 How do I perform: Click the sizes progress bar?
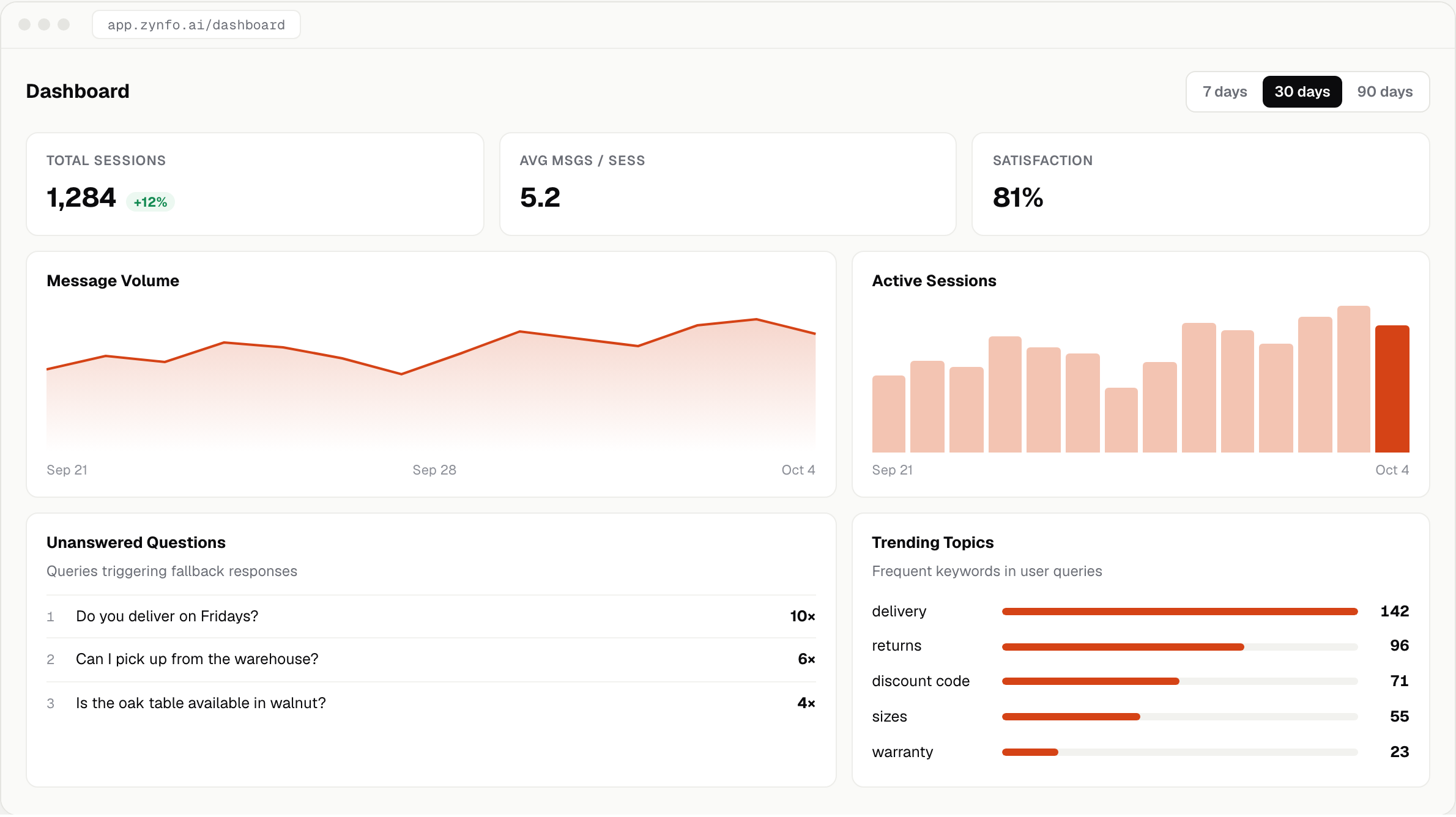(1179, 717)
